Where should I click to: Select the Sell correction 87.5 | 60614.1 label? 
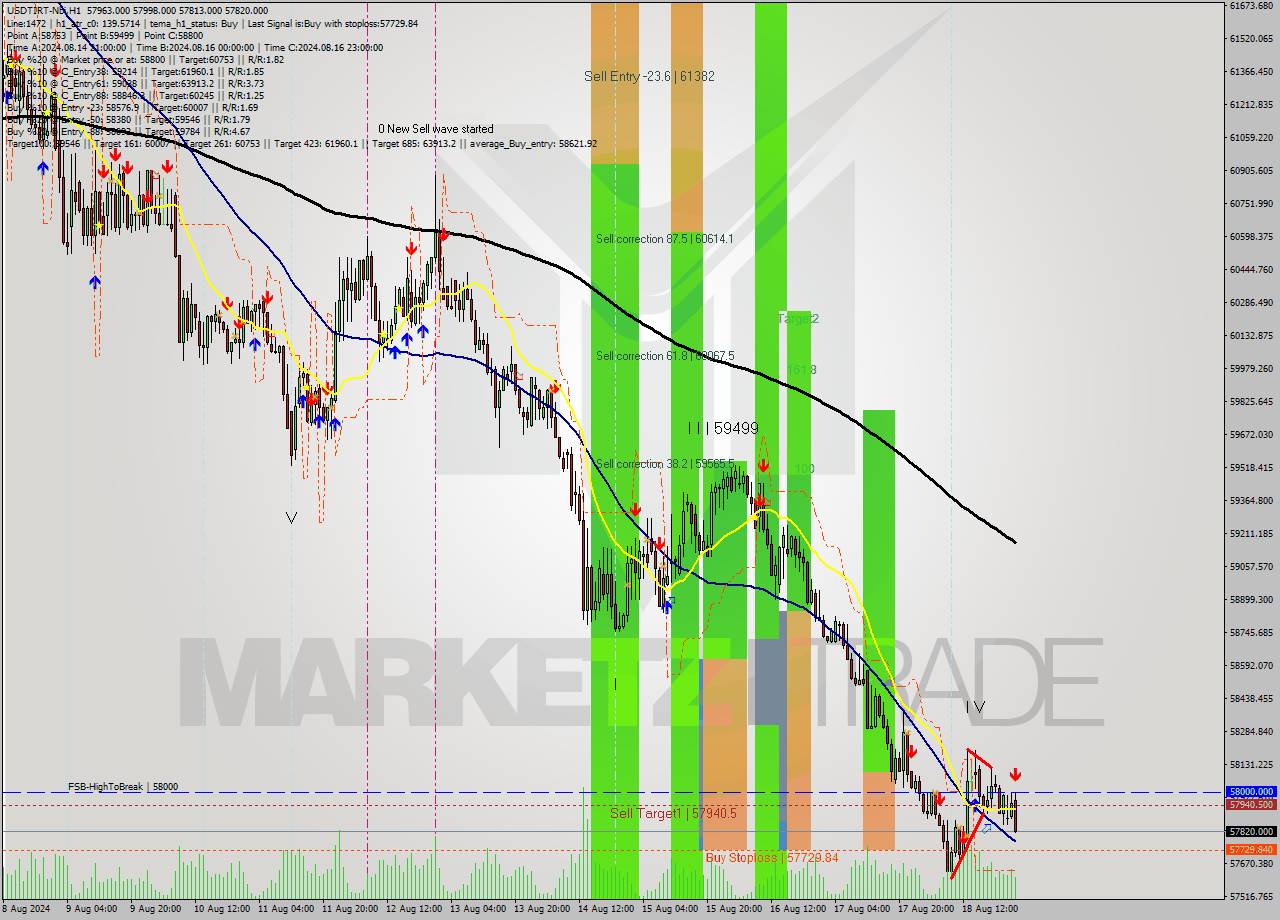click(664, 239)
